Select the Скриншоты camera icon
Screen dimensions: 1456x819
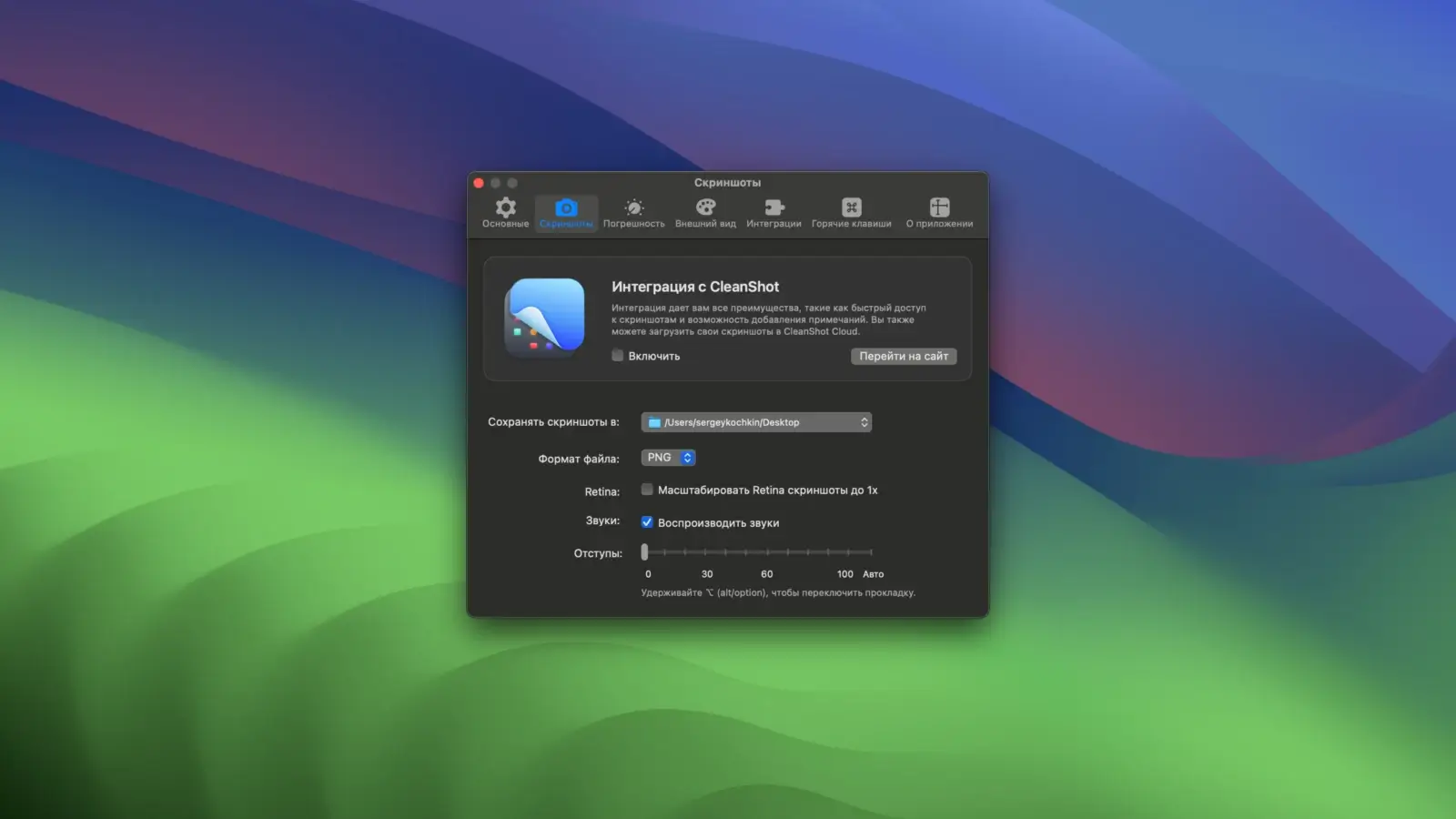(566, 208)
